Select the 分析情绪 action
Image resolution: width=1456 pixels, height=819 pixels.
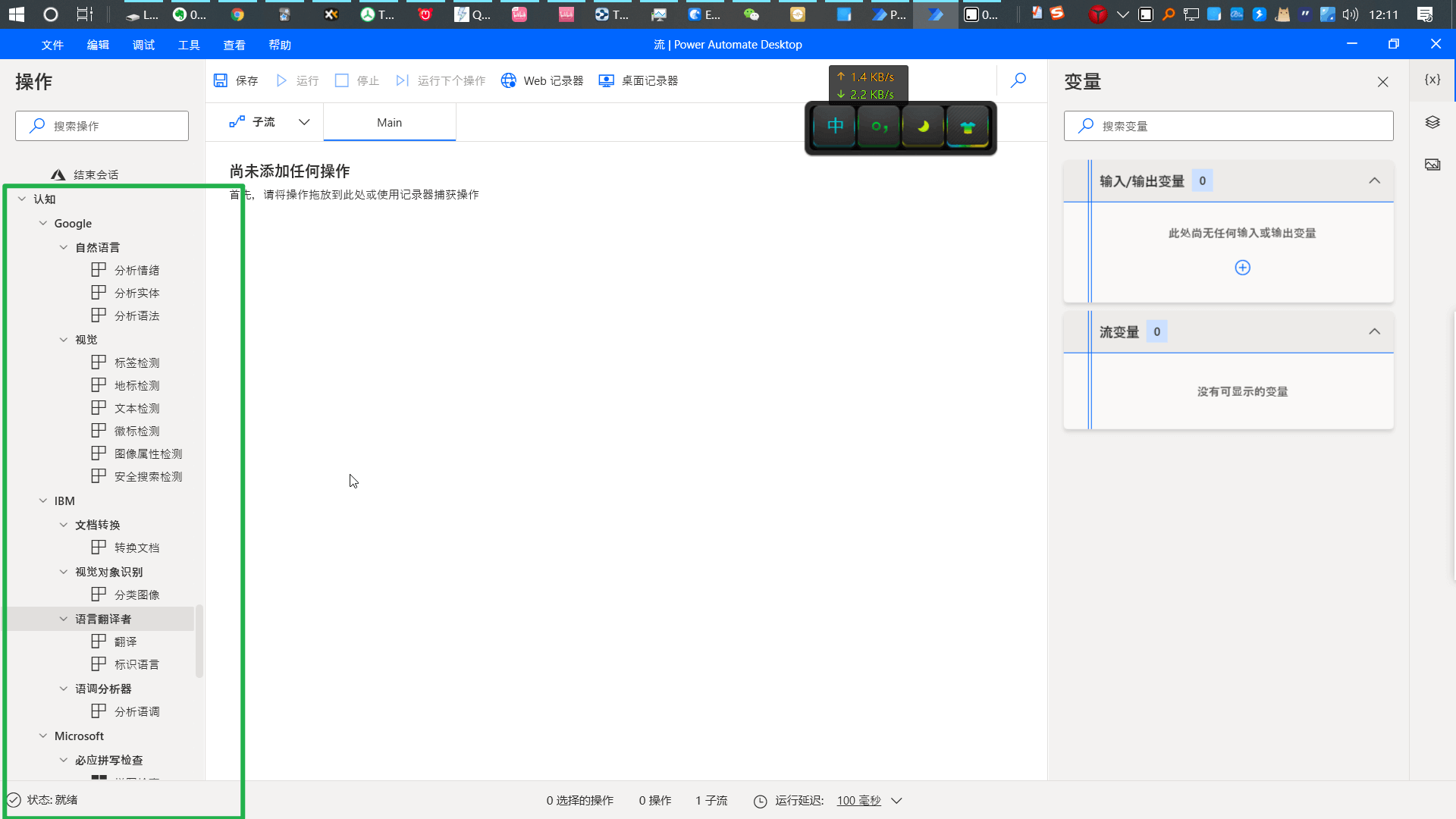tap(136, 270)
